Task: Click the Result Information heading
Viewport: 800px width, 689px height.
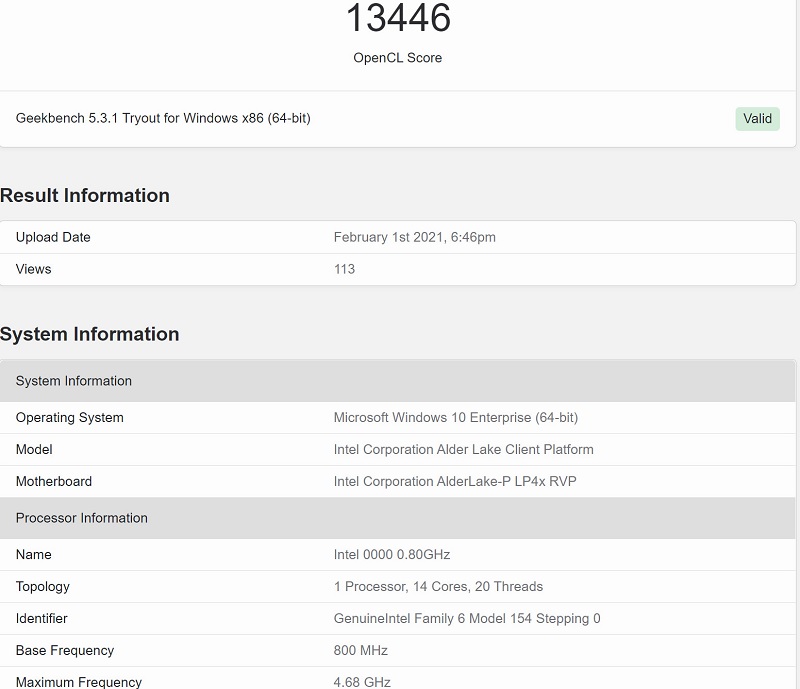Action: tap(85, 195)
